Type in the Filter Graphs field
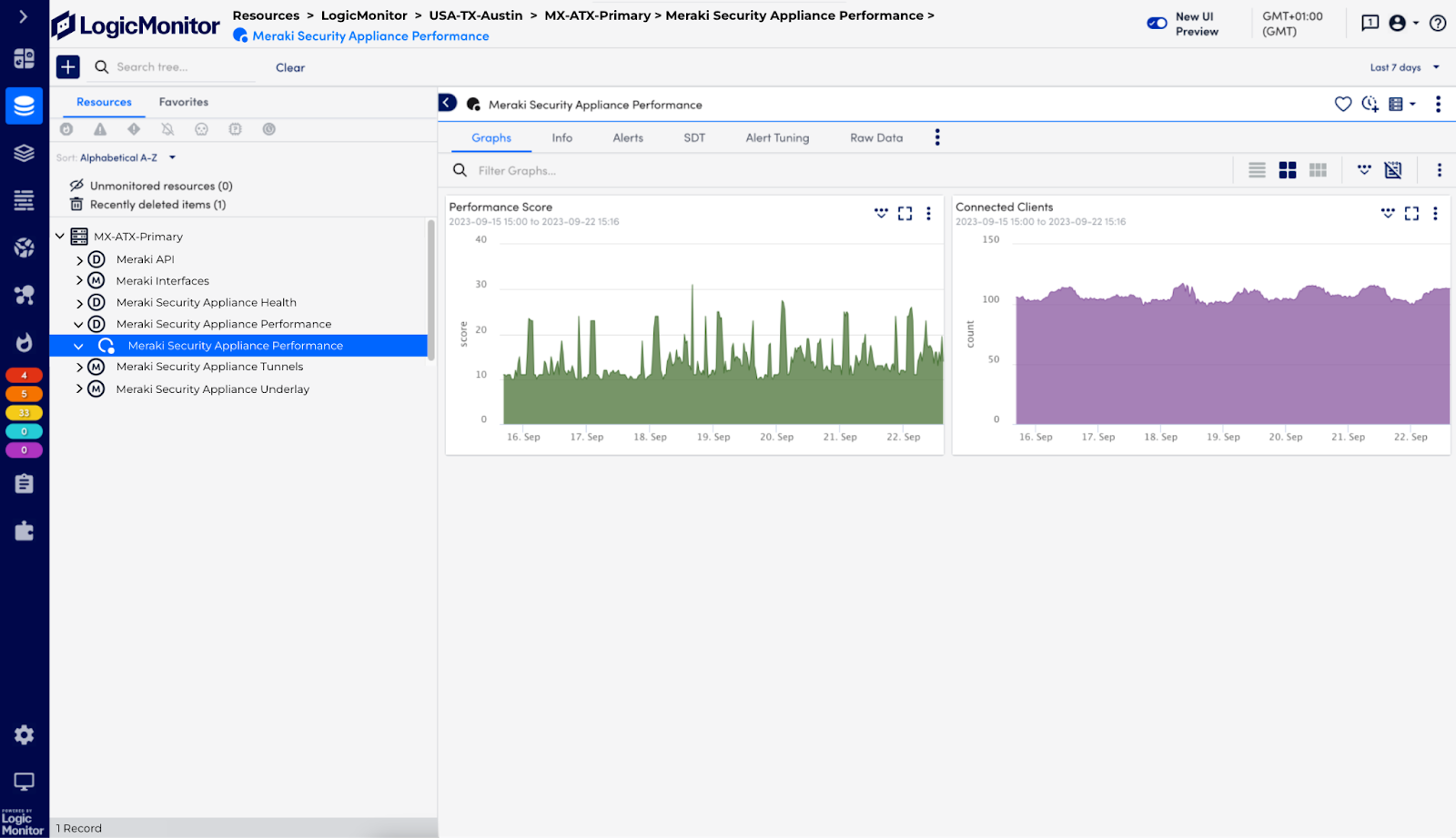Image resolution: width=1456 pixels, height=838 pixels. 546,170
